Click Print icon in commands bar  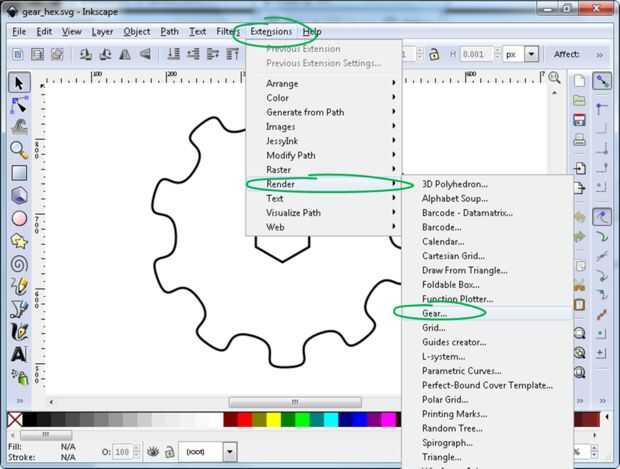point(579,140)
